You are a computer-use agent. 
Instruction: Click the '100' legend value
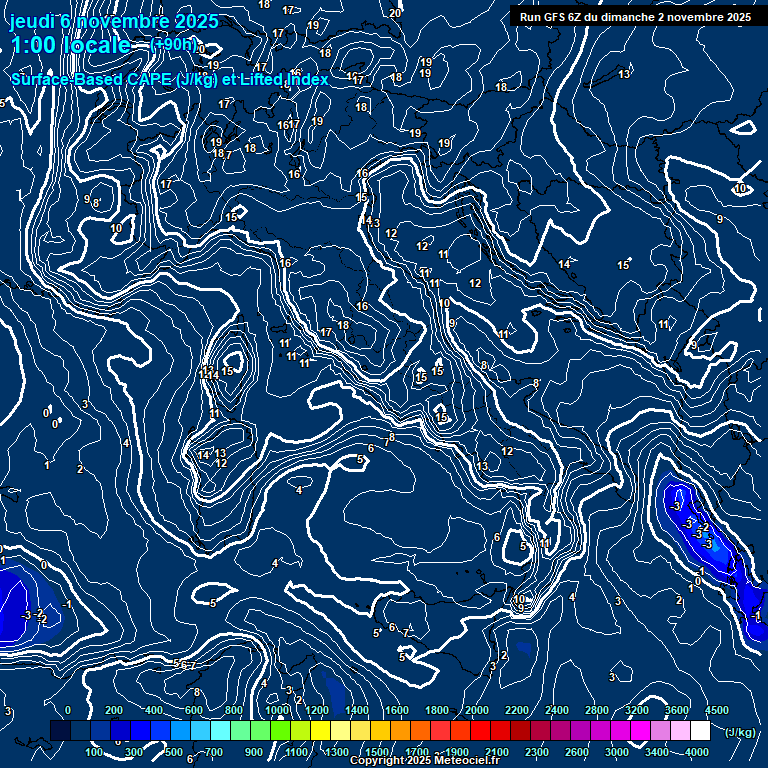94,752
